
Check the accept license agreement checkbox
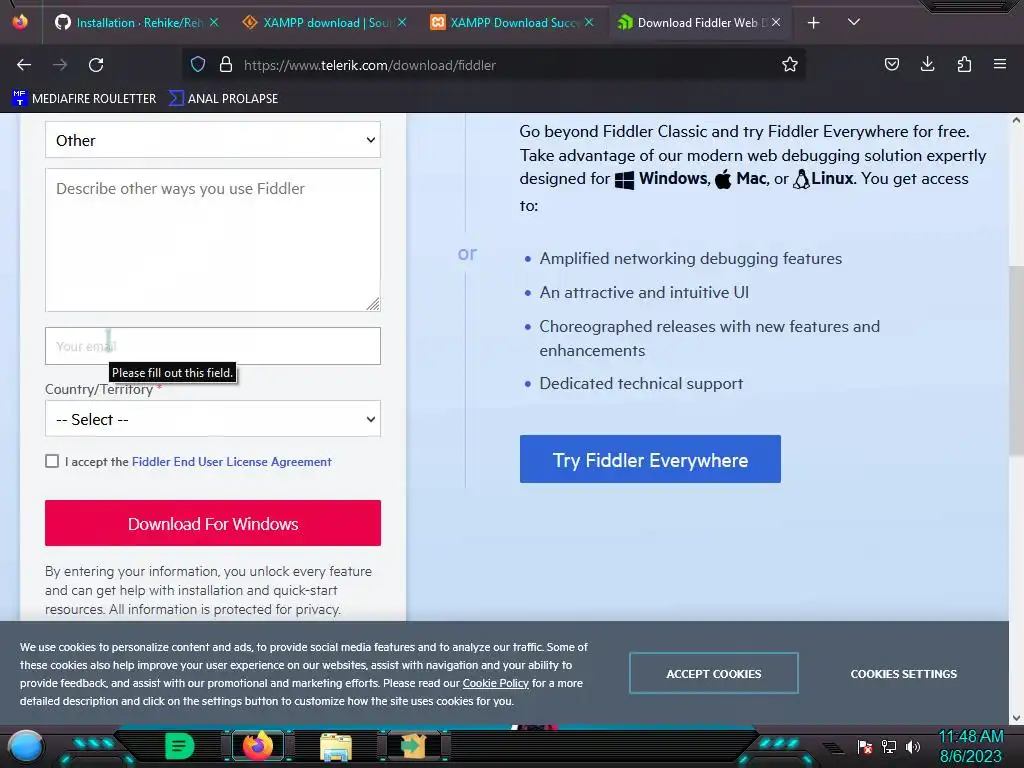[x=52, y=461]
